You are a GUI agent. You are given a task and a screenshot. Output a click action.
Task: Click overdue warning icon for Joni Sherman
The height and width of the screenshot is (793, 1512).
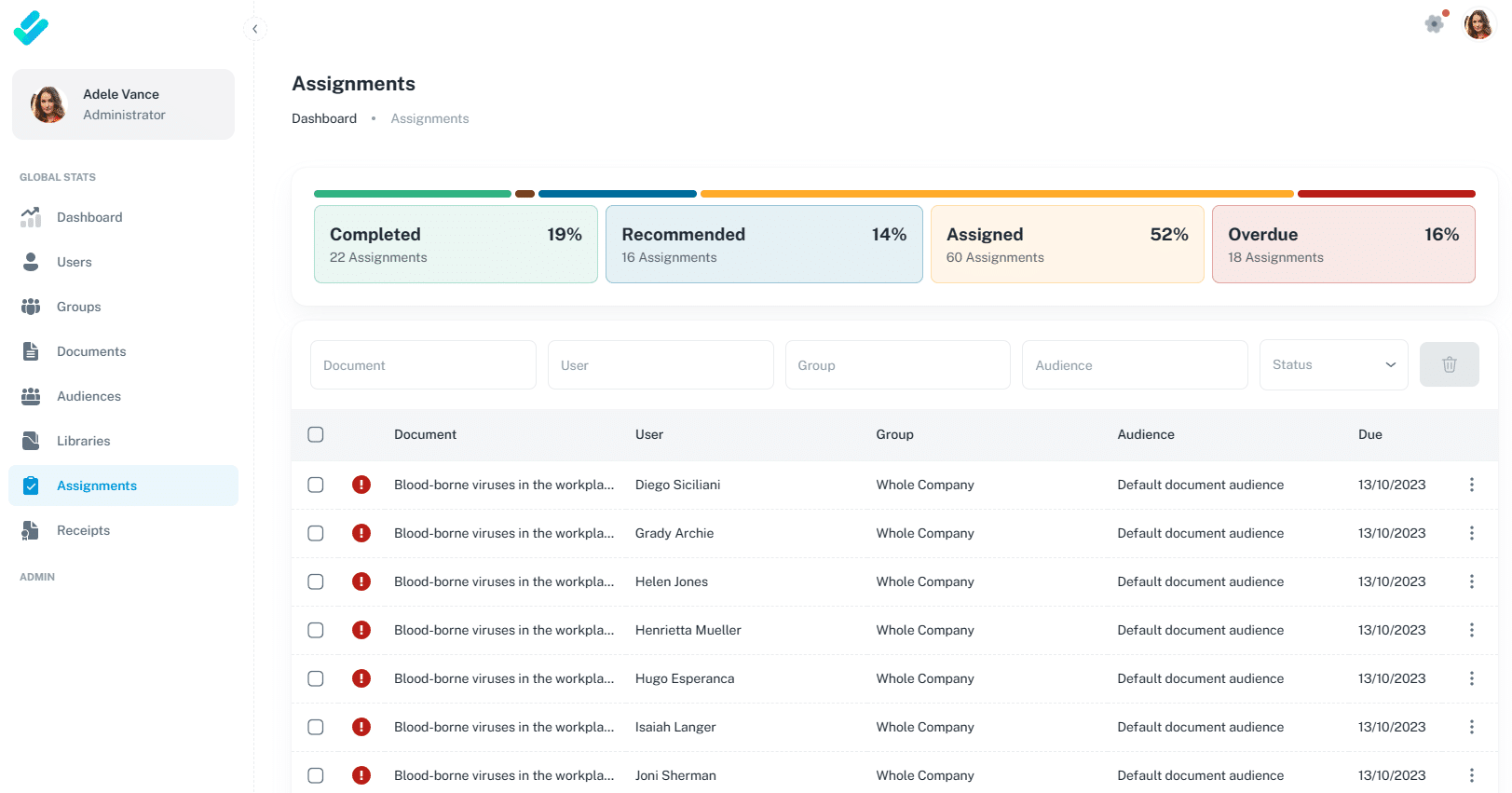tap(361, 775)
